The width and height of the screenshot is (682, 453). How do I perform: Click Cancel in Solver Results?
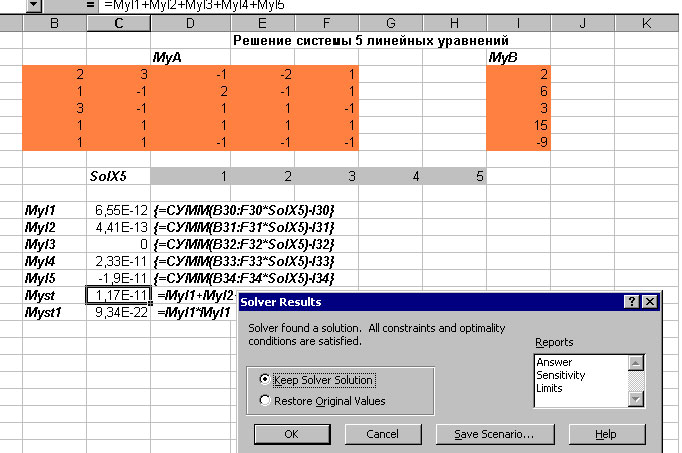pos(383,435)
